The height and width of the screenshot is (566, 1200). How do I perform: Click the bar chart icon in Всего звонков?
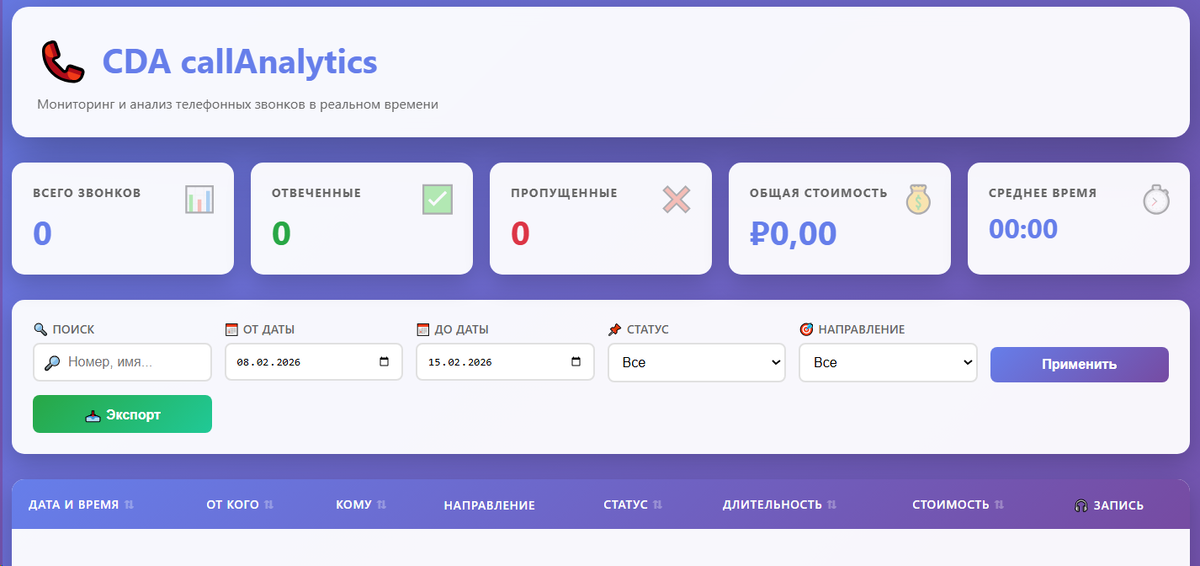[200, 199]
